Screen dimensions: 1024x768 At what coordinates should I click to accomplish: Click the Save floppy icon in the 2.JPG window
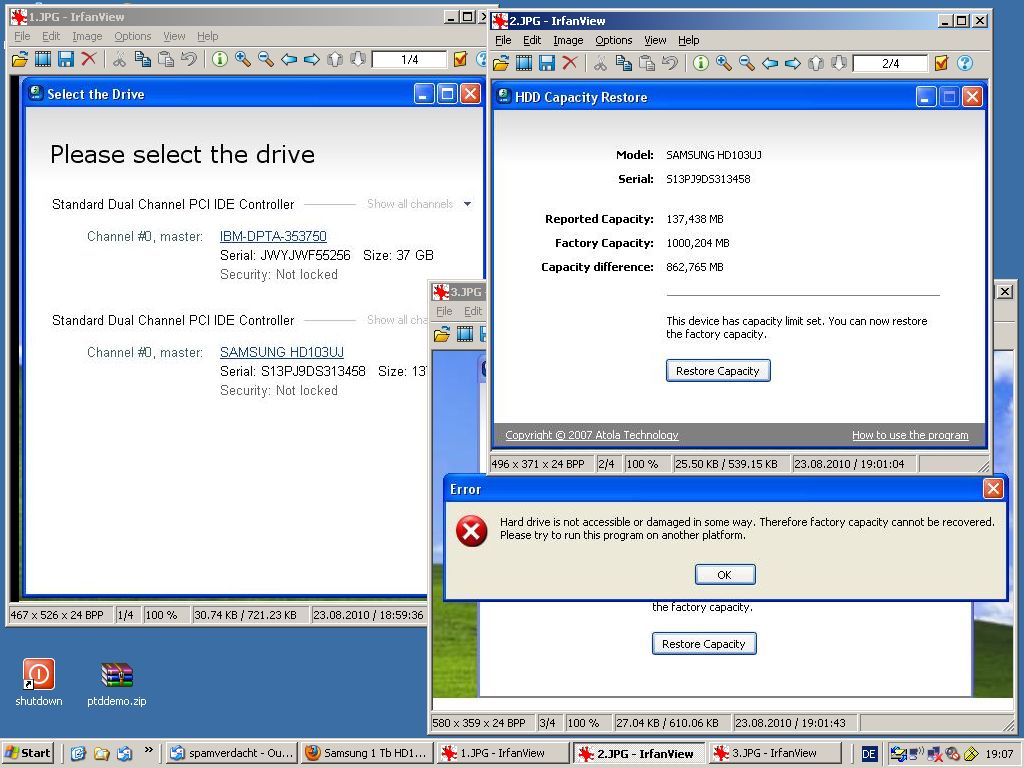[547, 63]
